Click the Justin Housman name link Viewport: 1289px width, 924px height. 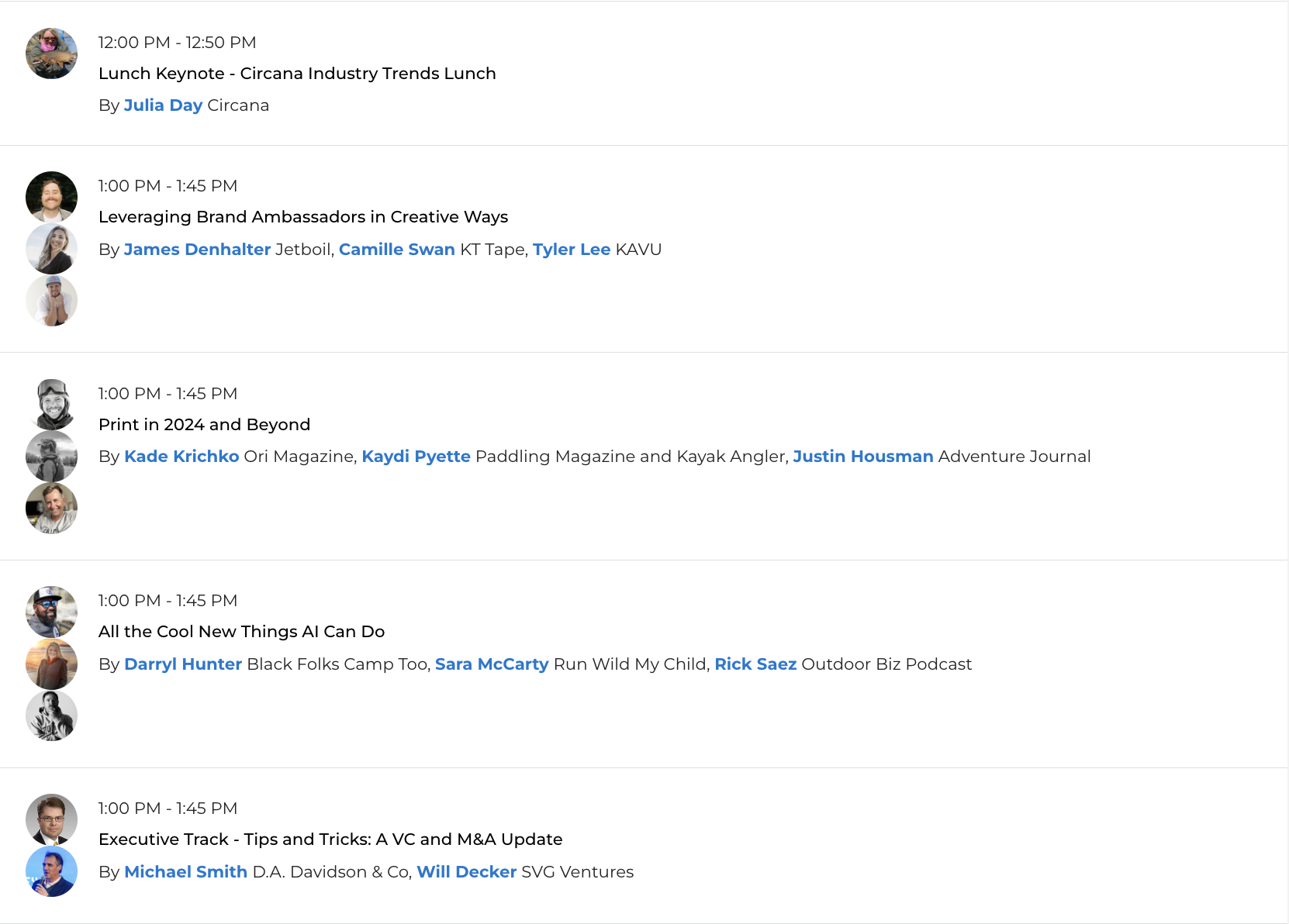tap(862, 457)
